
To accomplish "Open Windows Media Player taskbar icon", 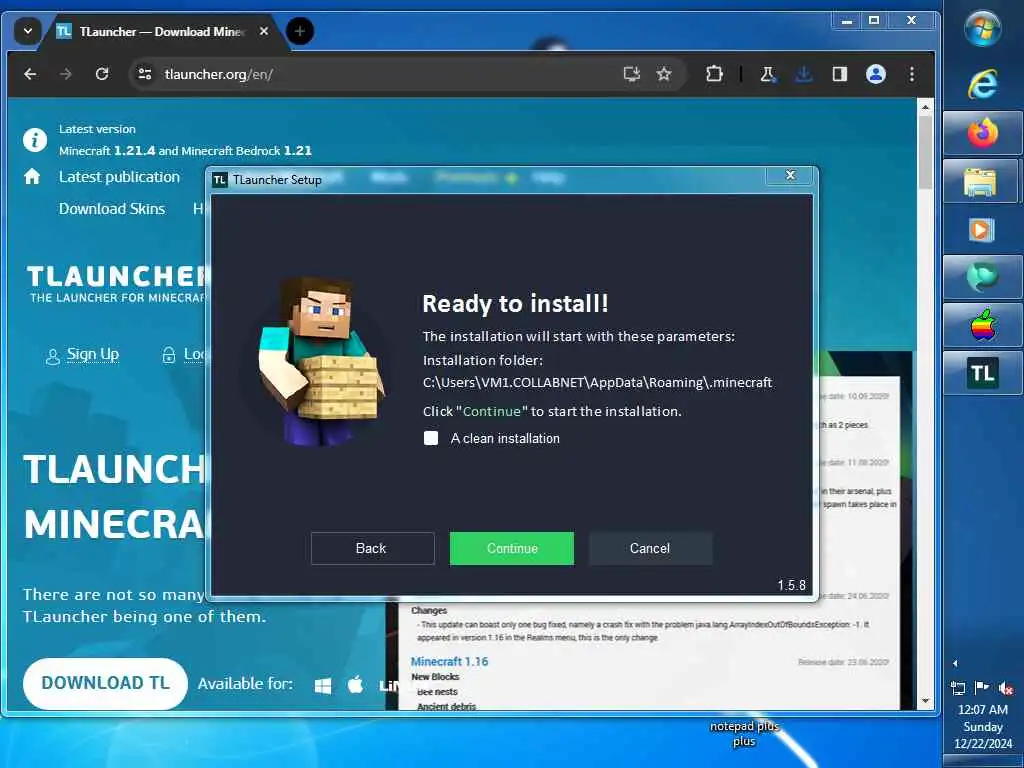I will coord(982,229).
